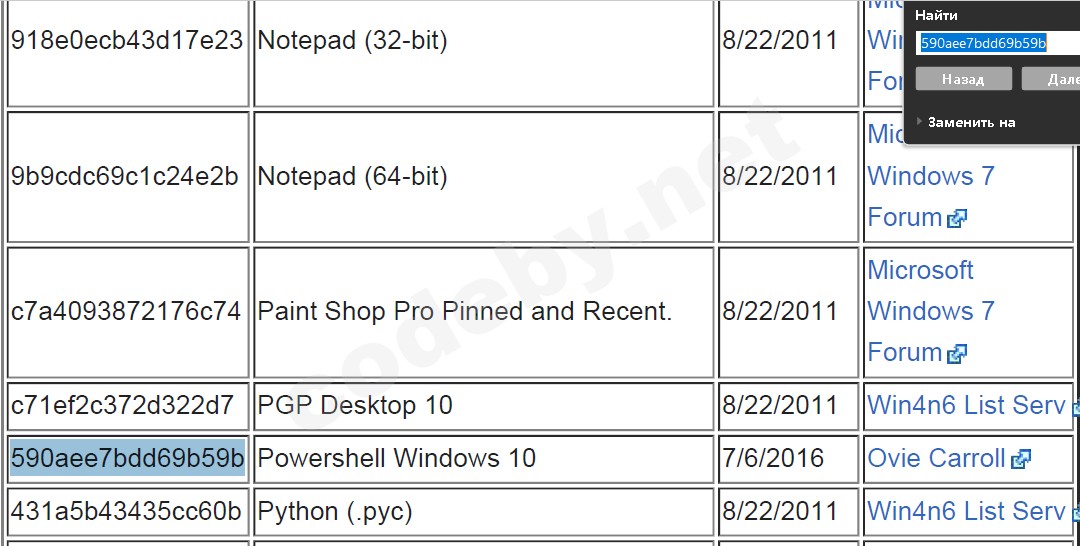Click external link icon in Notepad (64-bit) row
The height and width of the screenshot is (546, 1080).
tap(957, 219)
